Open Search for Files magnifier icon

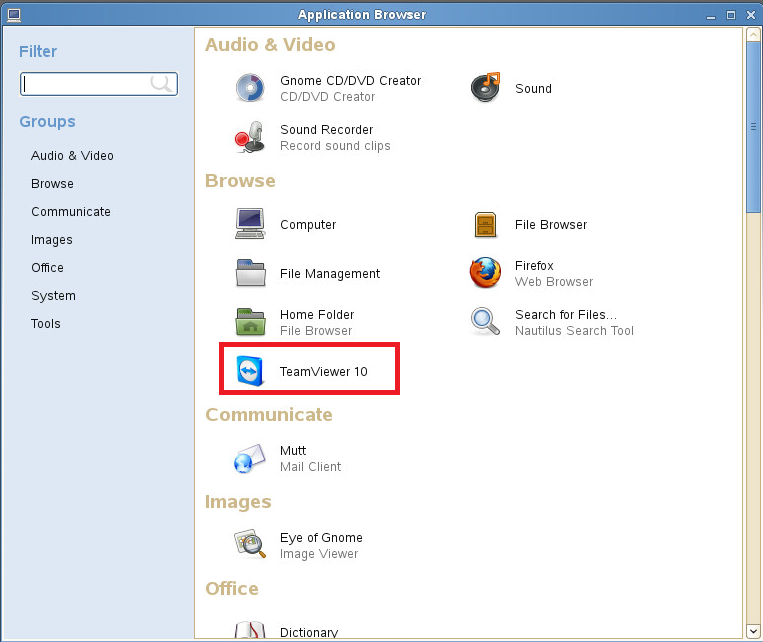pos(485,322)
